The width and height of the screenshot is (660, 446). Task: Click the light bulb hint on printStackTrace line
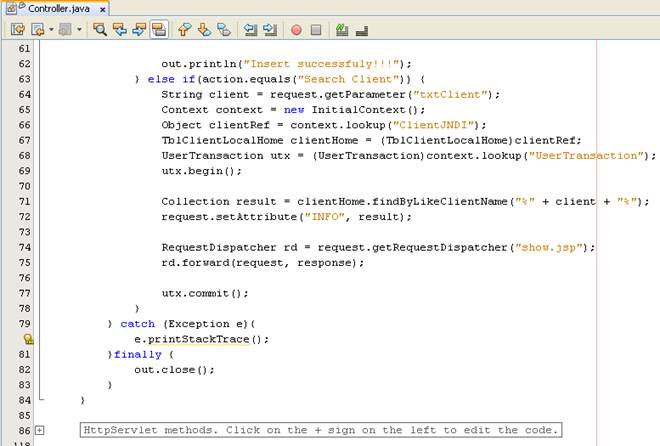[x=28, y=339]
